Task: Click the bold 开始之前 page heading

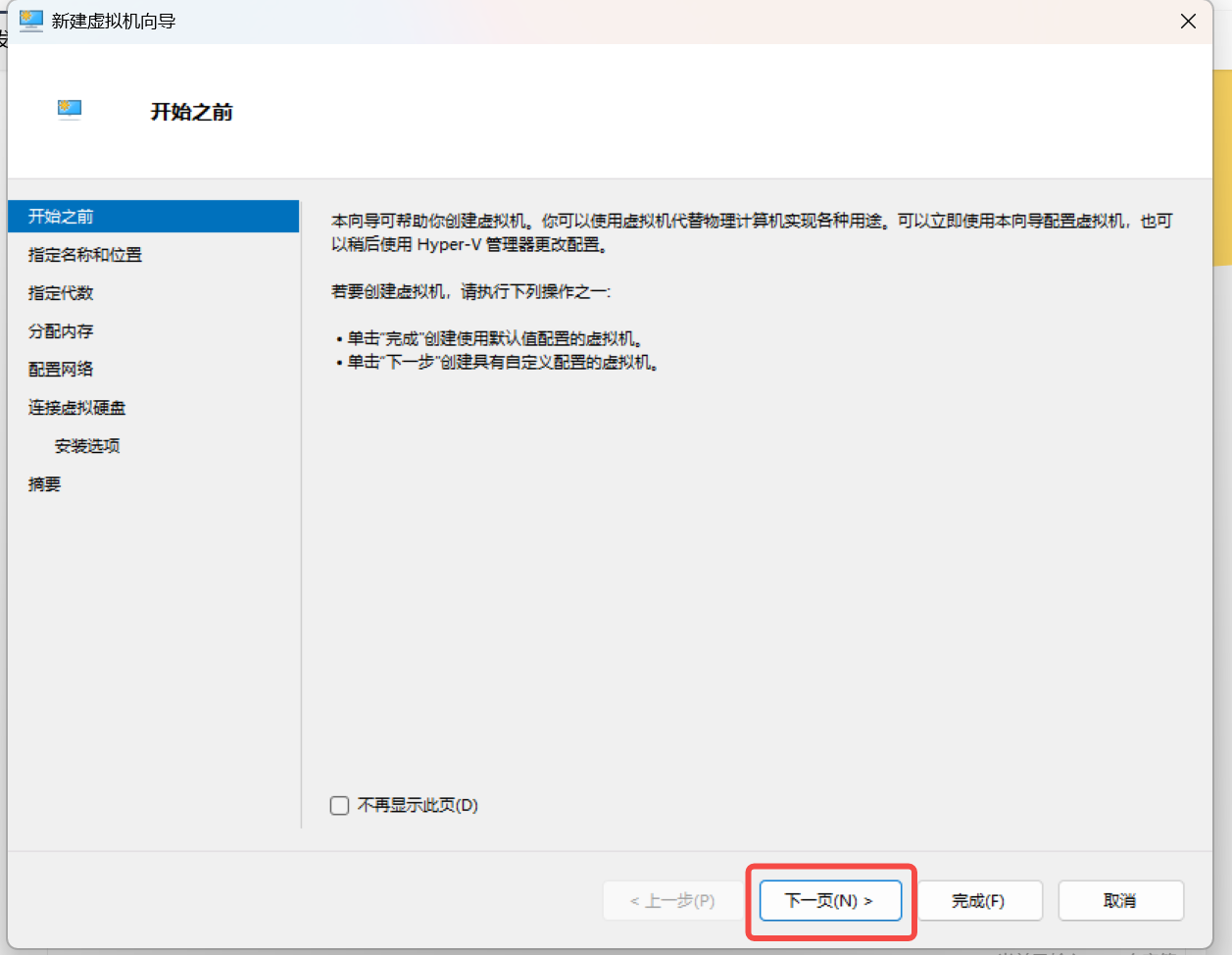Action: tap(191, 112)
